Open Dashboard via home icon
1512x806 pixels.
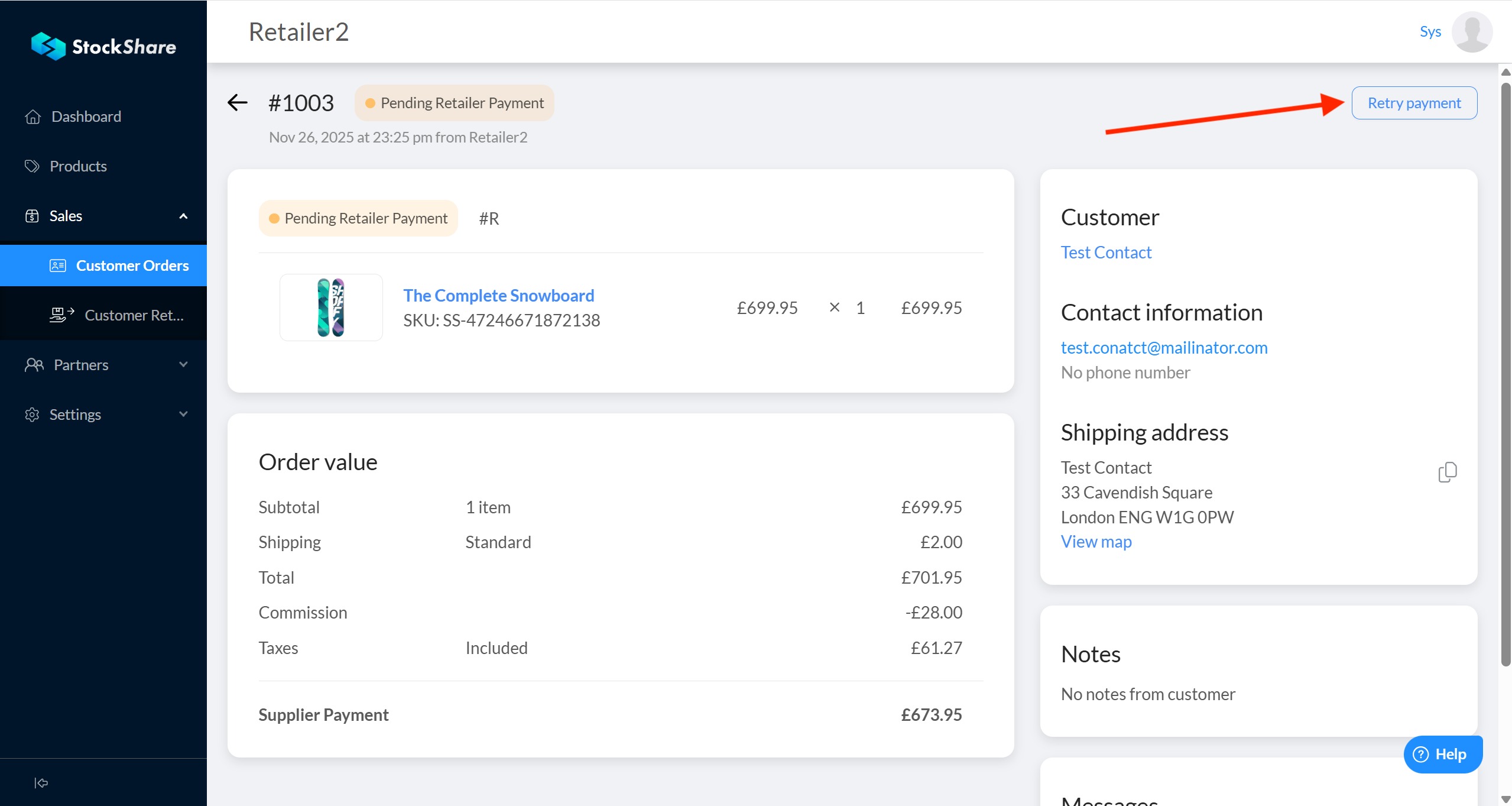point(33,116)
